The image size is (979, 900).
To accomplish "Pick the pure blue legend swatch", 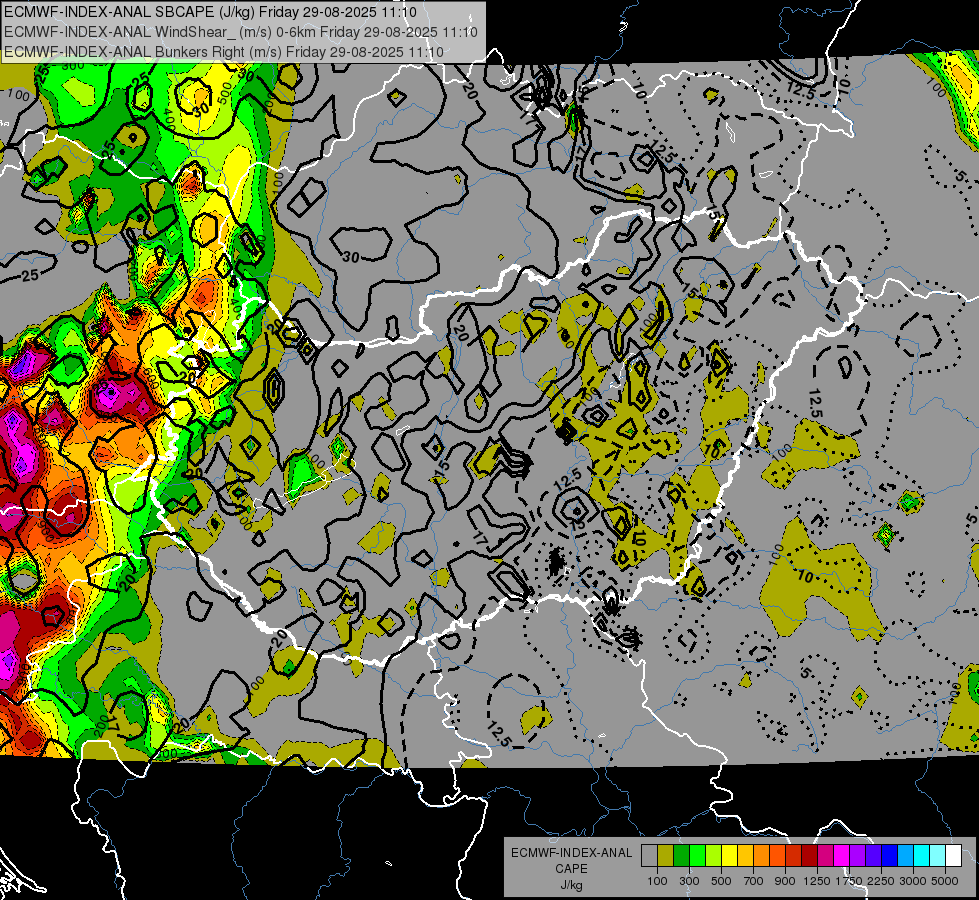I will tap(890, 856).
